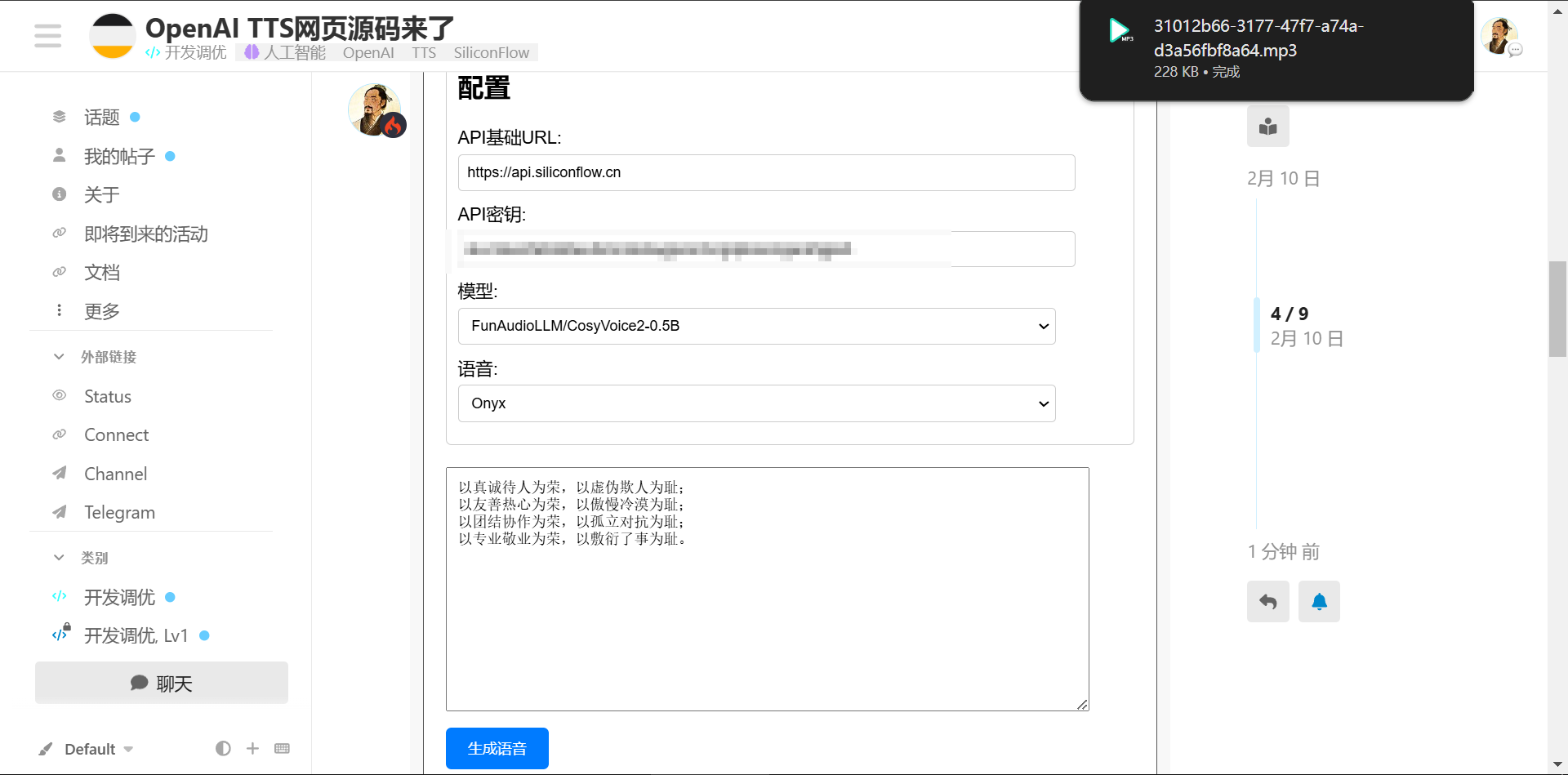The width and height of the screenshot is (1568, 775).
Task: Click the Channel paper-plane icon
Action: (x=59, y=473)
